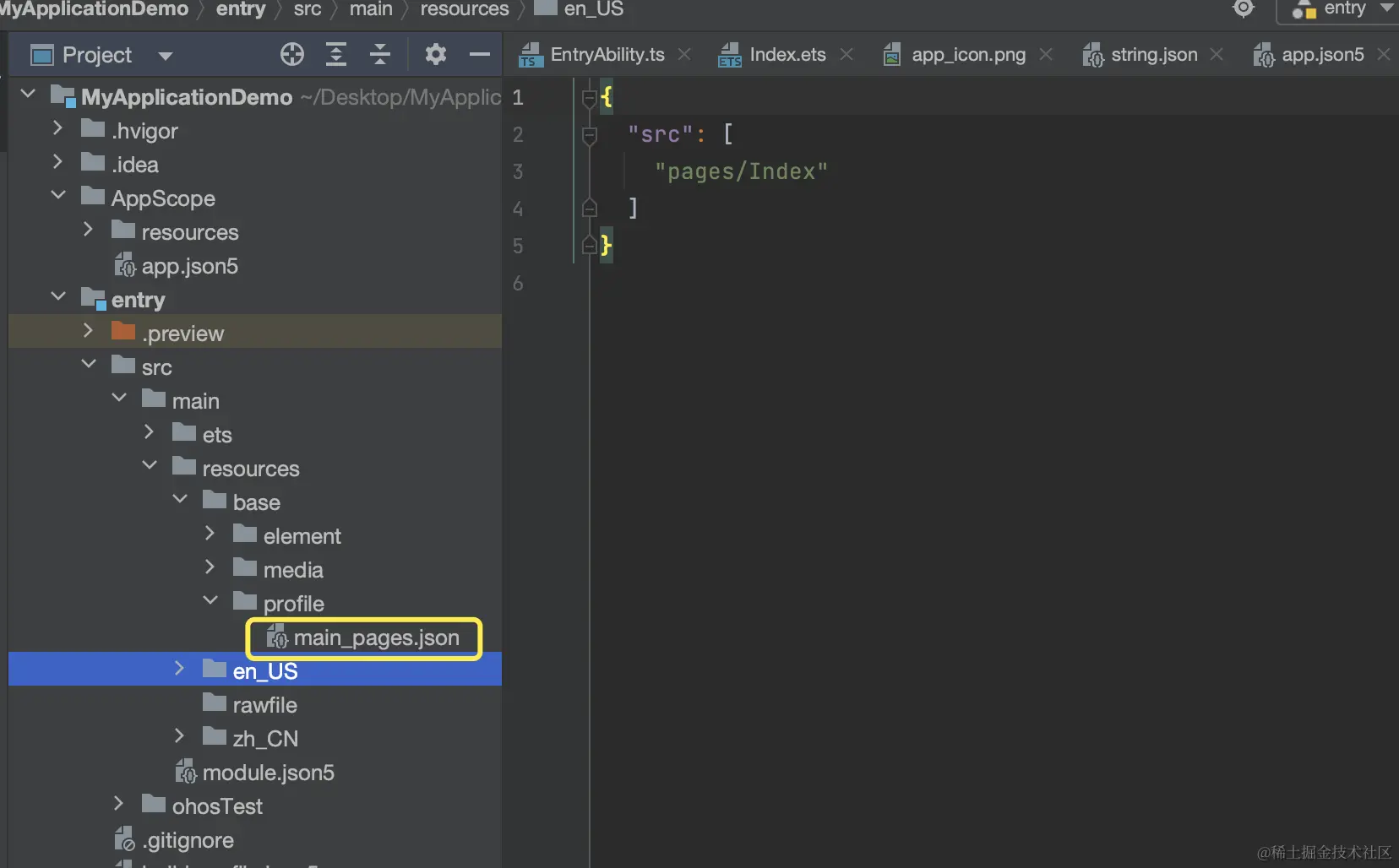Screen dimensions: 1399x868
Task: Expand the .preview folder
Action: 88,331
